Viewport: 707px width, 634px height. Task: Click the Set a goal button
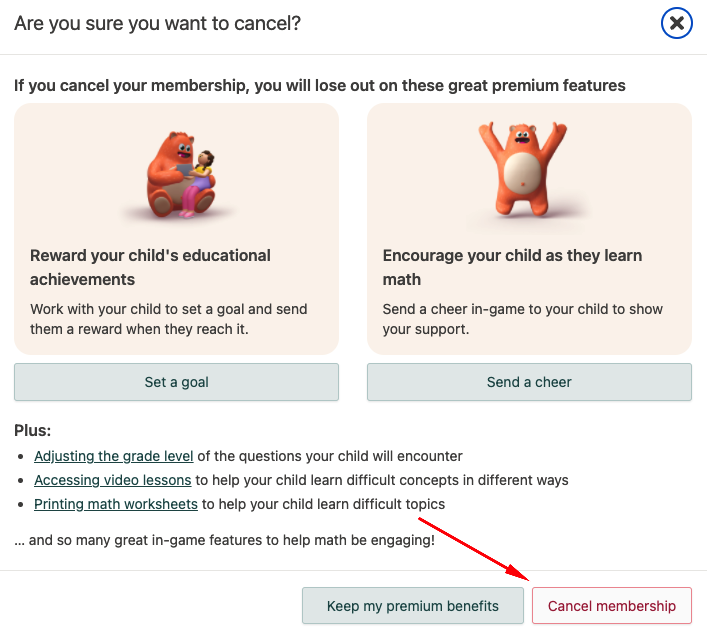tap(176, 382)
